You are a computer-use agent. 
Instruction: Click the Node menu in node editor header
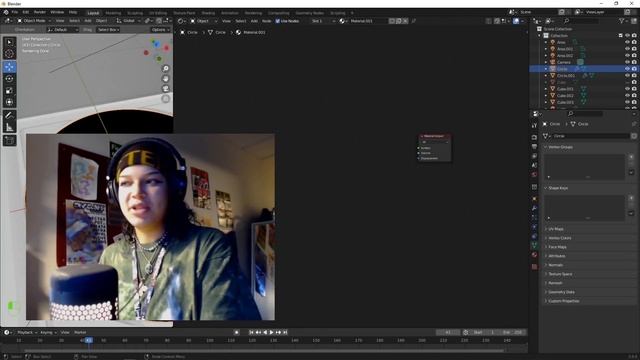pos(267,21)
